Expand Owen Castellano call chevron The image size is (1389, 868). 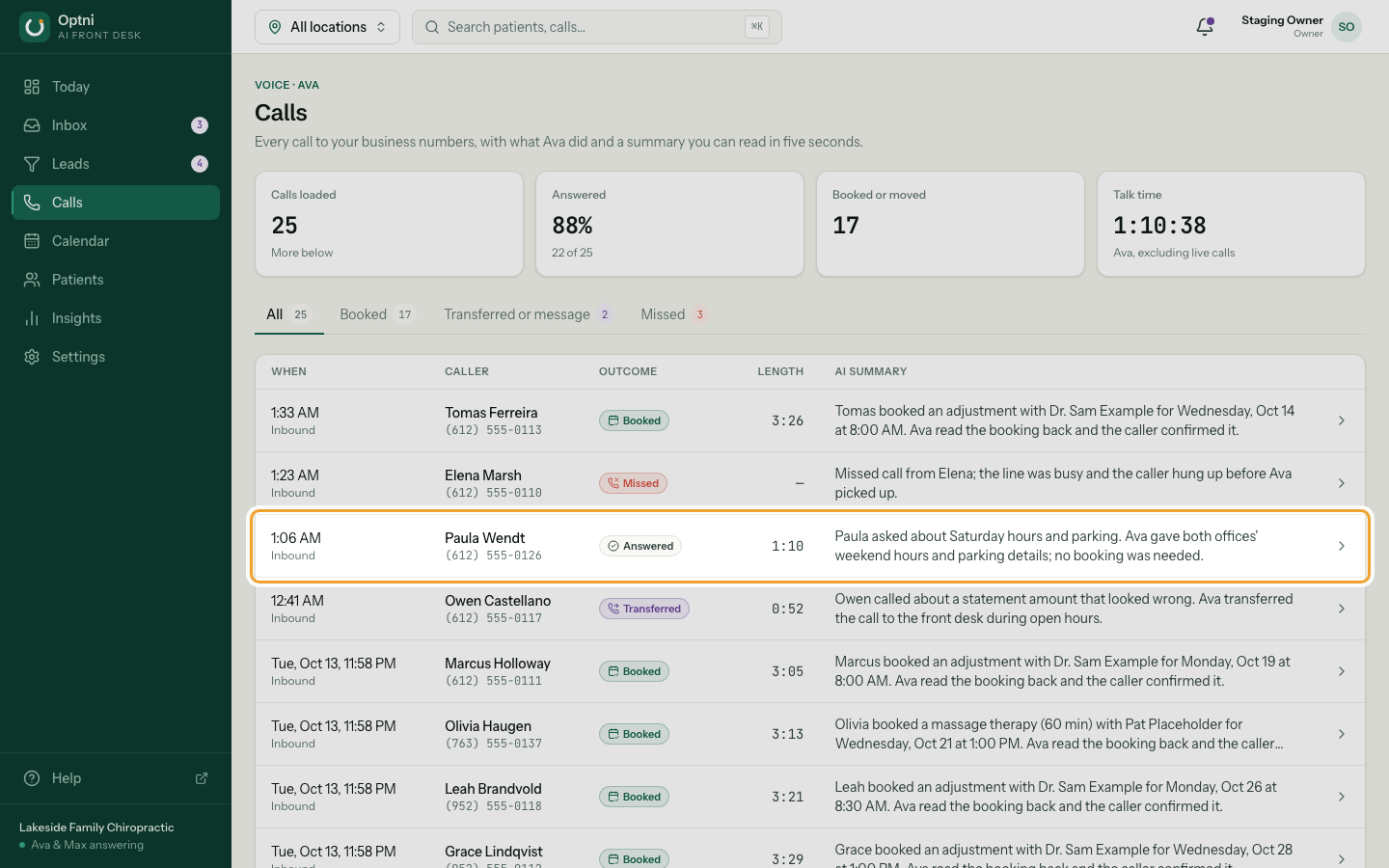coord(1342,609)
